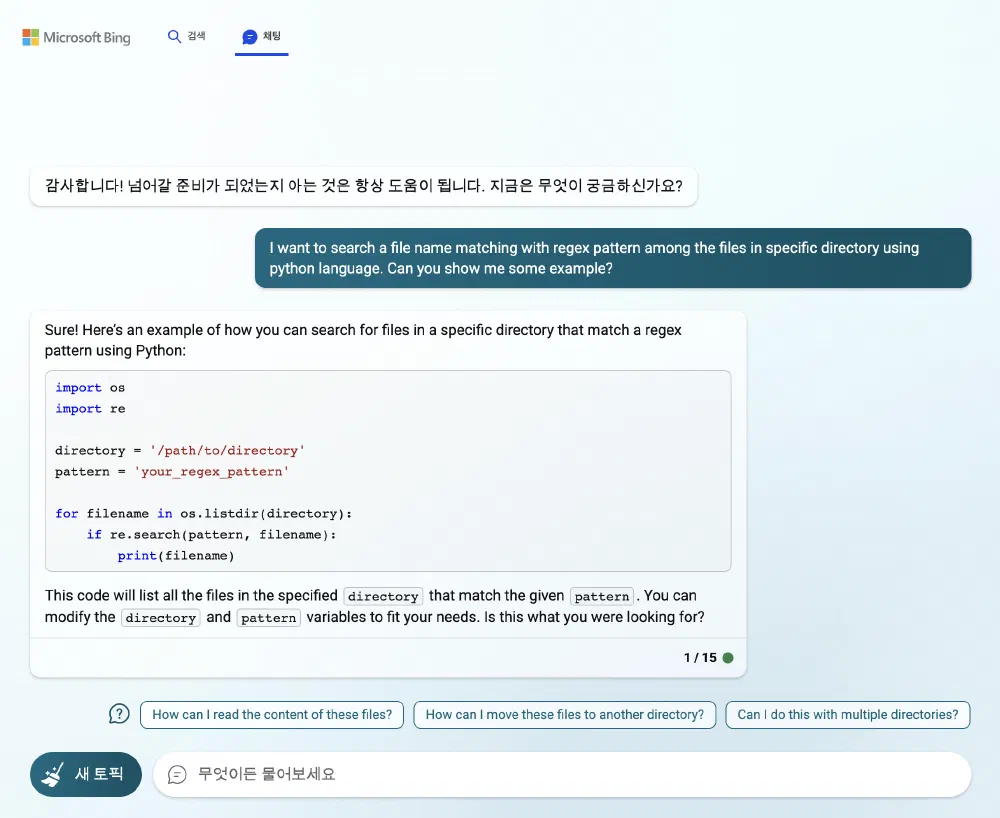Select the 채팅 chat tab

click(261, 36)
